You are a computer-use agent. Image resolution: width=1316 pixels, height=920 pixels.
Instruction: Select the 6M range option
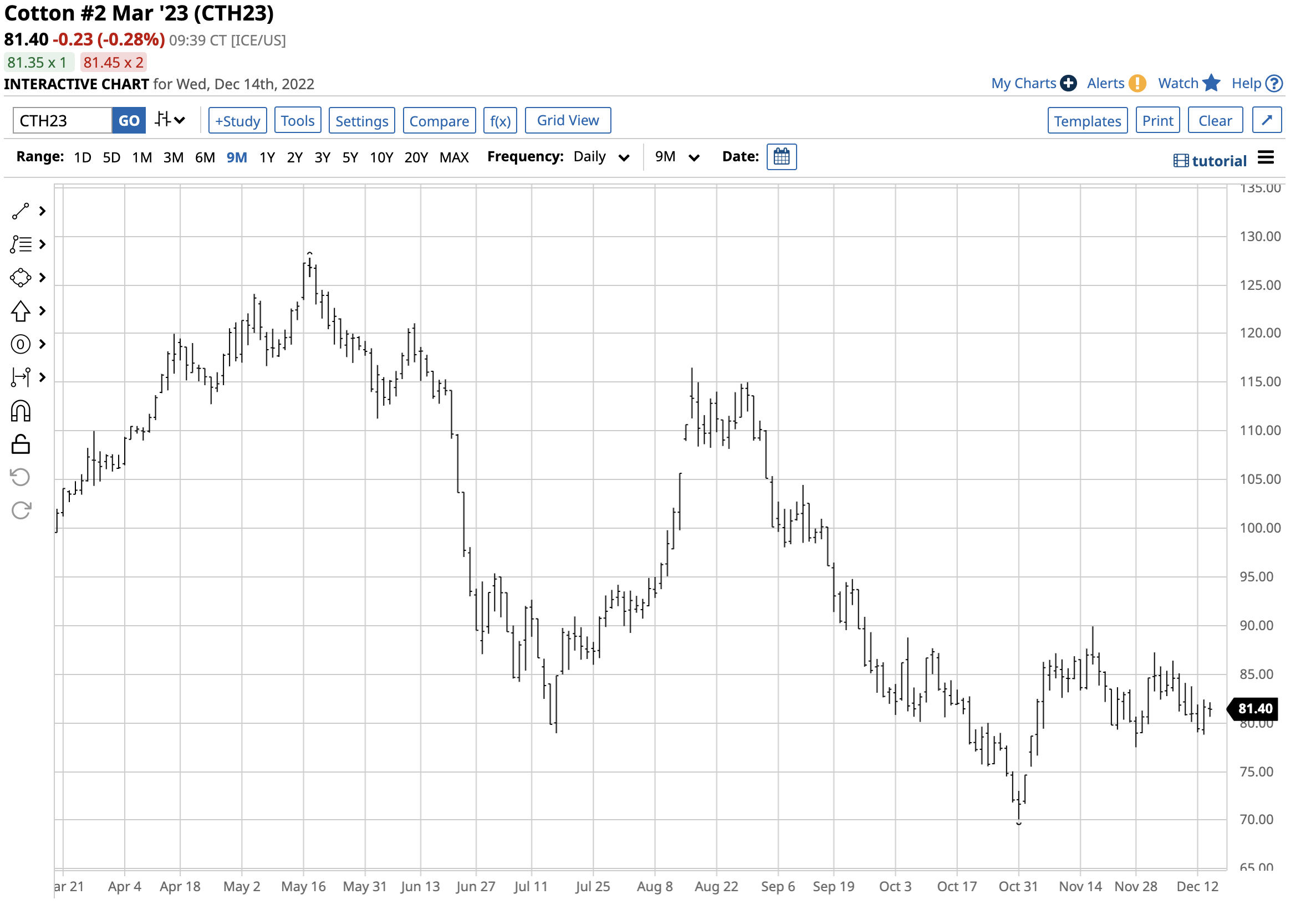[x=205, y=157]
